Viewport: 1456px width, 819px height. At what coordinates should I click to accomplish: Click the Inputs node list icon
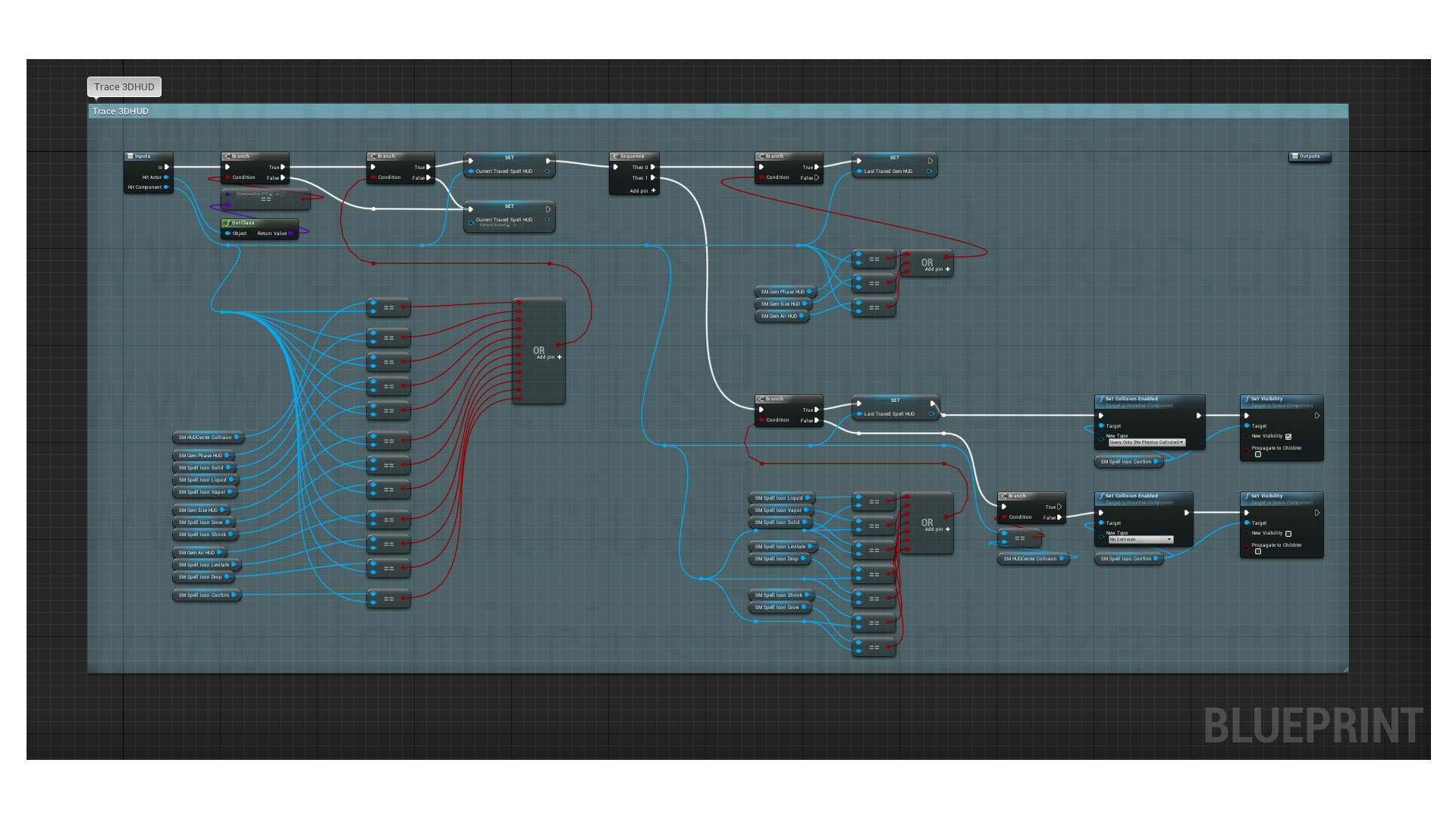click(130, 156)
